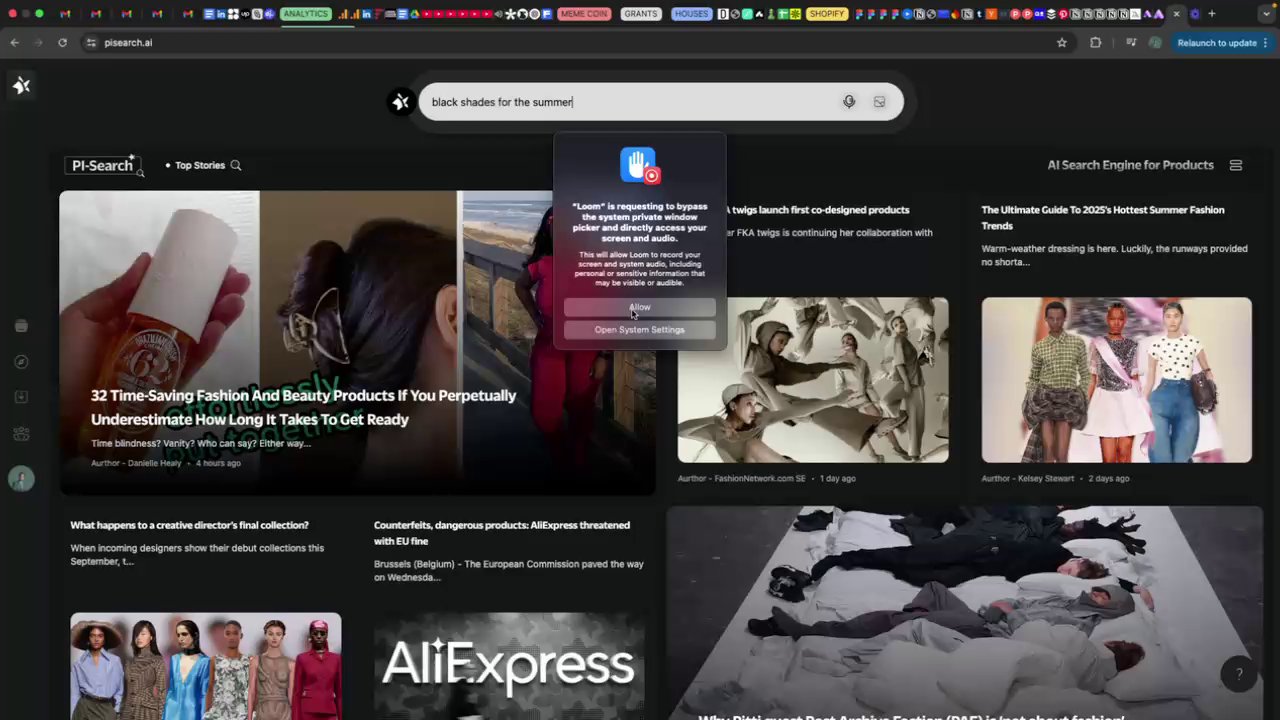Open the AliExpress article thumbnail
Screen dimensions: 1280x720
(509, 666)
